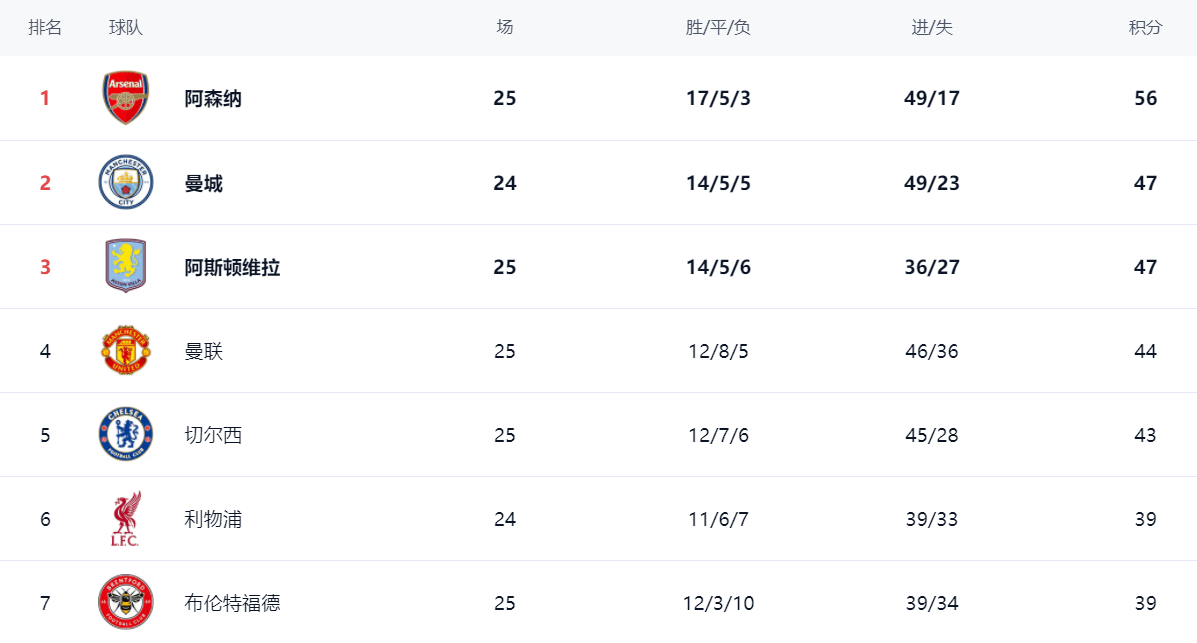Click the 胜/平/负 column header
The image size is (1197, 643).
point(718,28)
